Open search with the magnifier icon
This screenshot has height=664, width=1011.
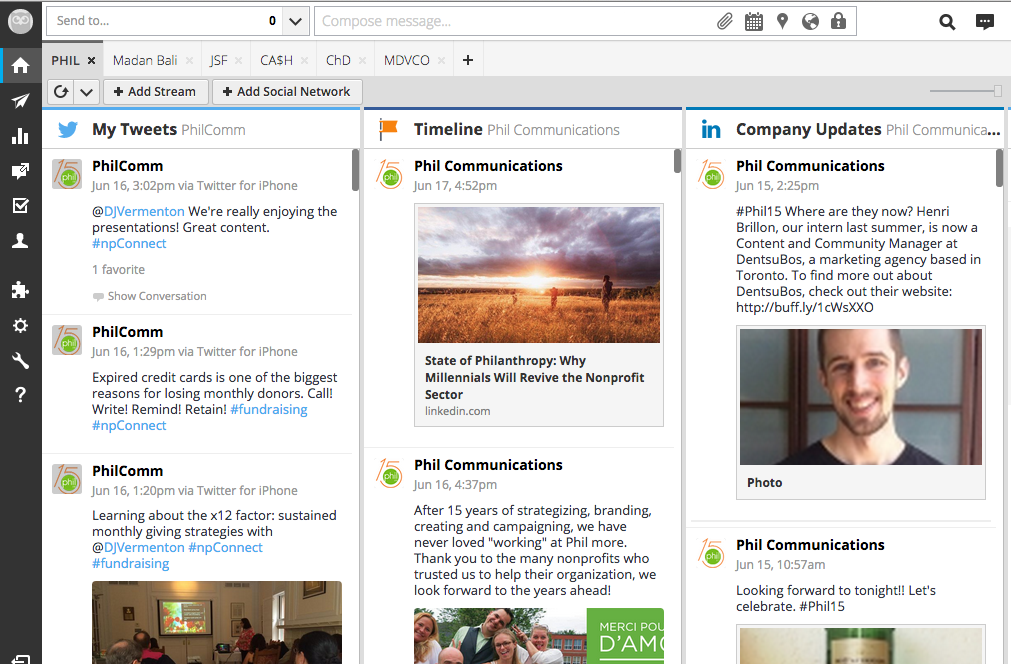(x=947, y=22)
